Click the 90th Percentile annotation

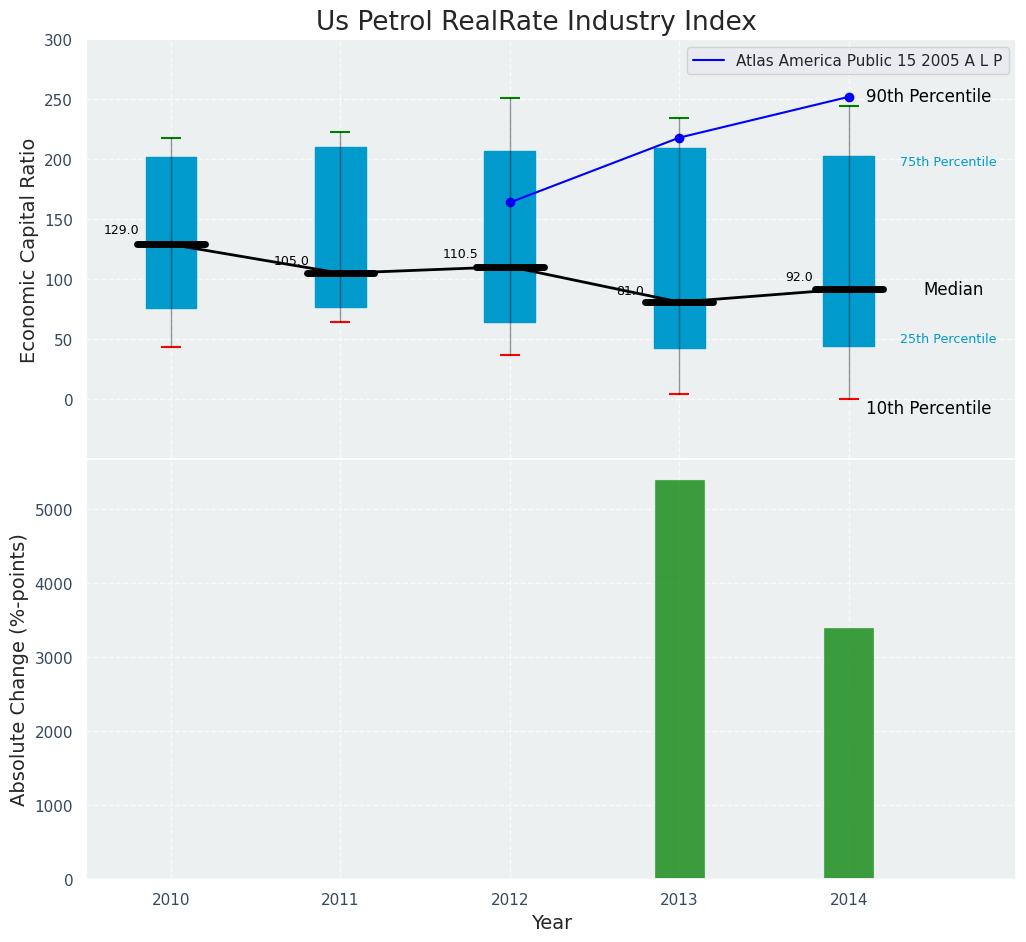click(x=928, y=97)
